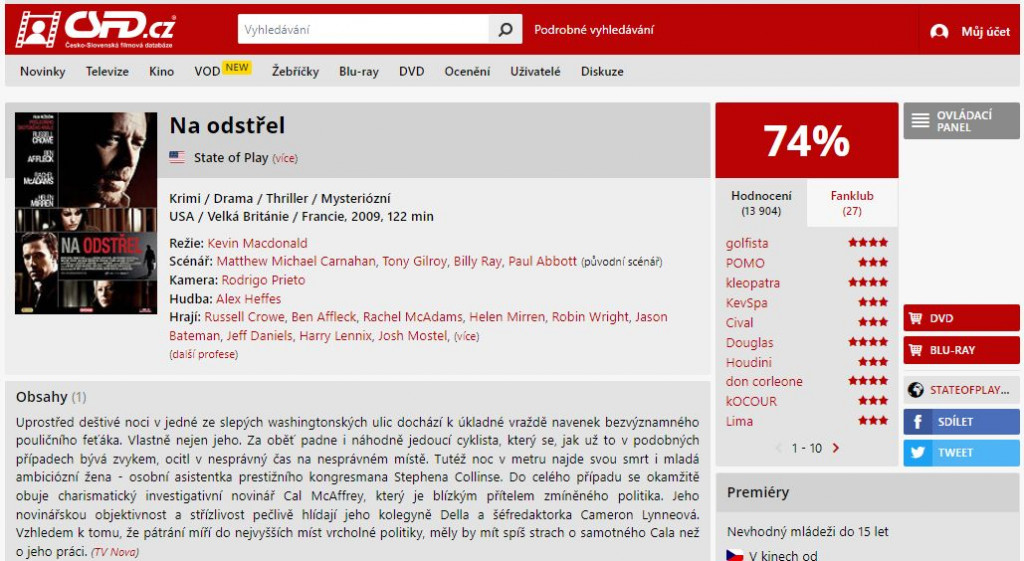Go to next page of ratings arrow

(835, 448)
